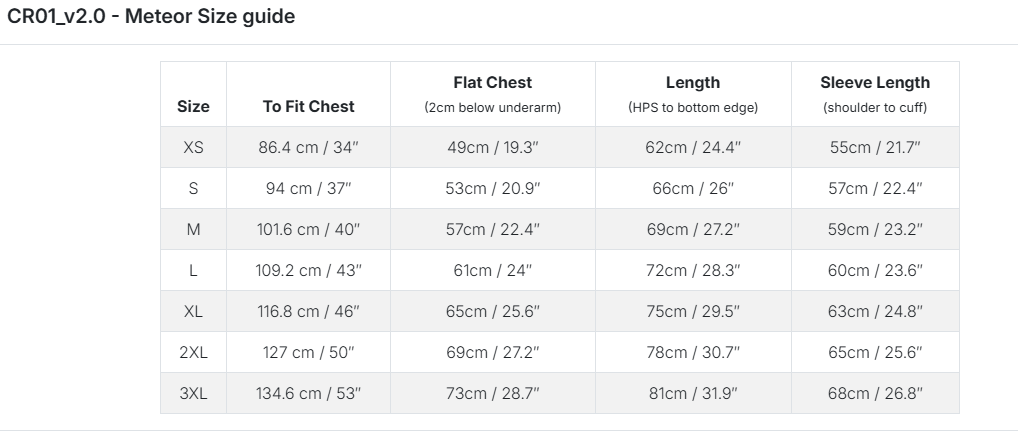
Task: Select the L size row label
Action: [x=193, y=270]
